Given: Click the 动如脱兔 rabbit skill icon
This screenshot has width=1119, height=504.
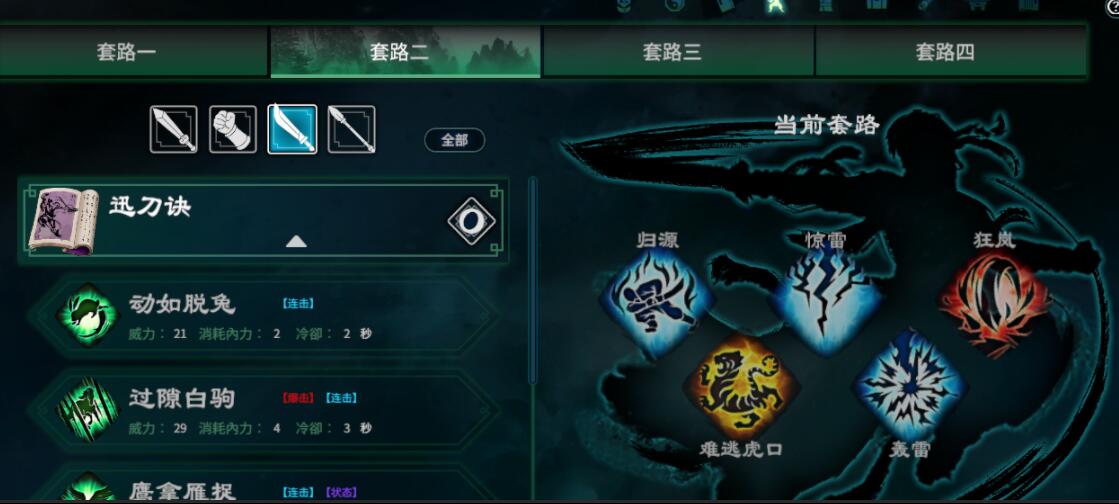Looking at the screenshot, I should pos(87,315).
